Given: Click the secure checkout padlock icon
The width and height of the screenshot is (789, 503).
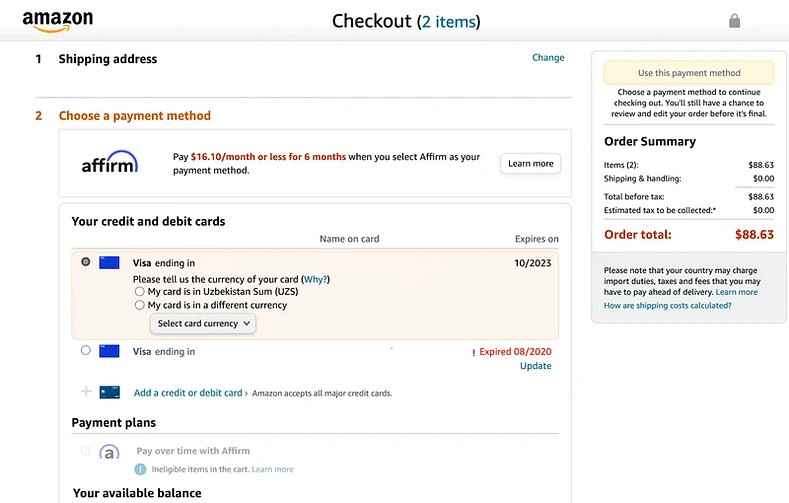Looking at the screenshot, I should 735,21.
